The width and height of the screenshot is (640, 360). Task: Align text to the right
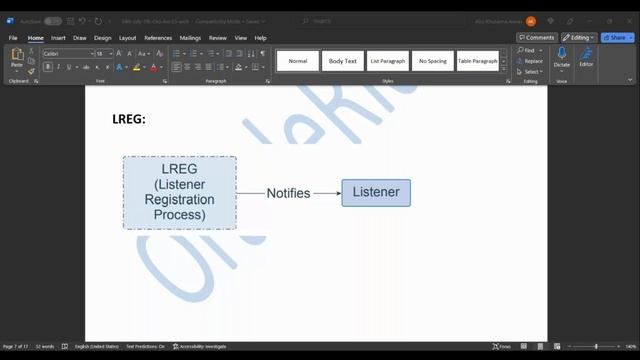click(198, 67)
